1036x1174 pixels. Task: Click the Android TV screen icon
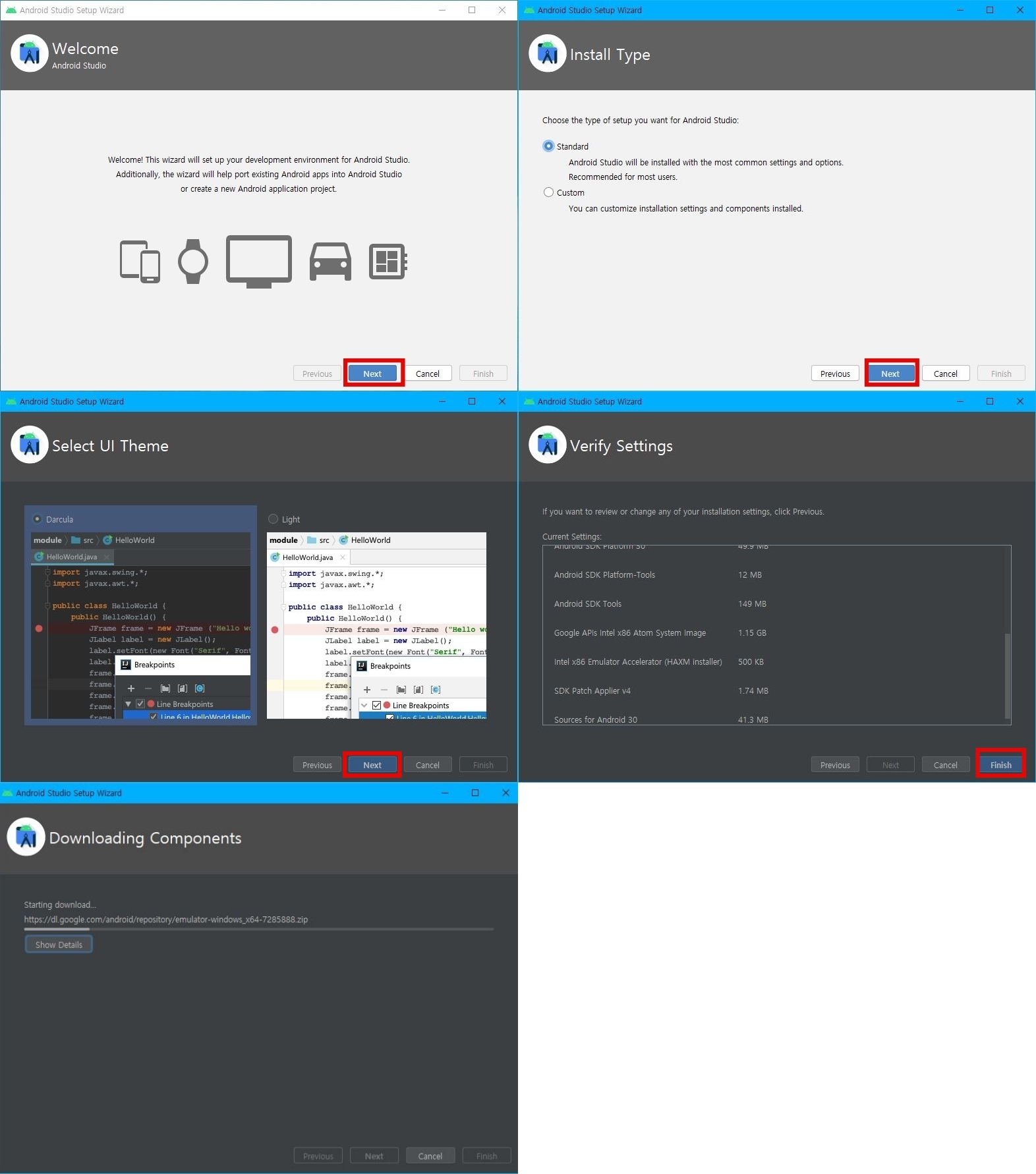pos(259,262)
